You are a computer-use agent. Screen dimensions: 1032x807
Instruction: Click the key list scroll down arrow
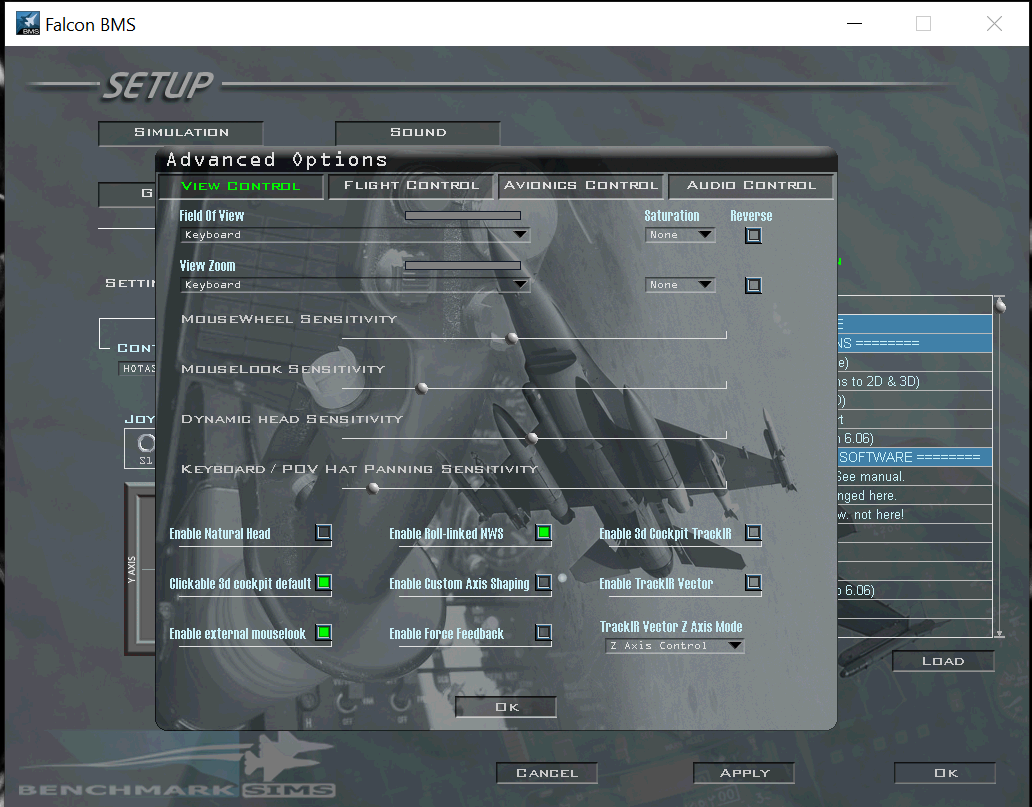(x=1000, y=634)
